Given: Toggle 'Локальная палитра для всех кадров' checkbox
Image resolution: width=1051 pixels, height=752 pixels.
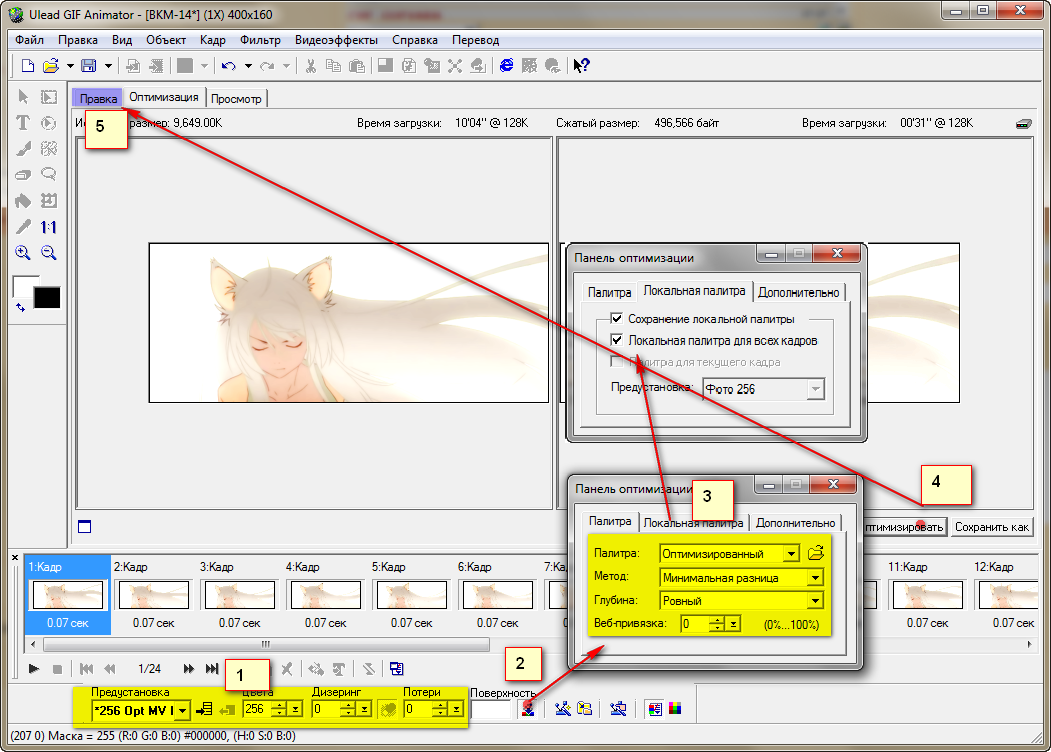Looking at the screenshot, I should pos(617,341).
